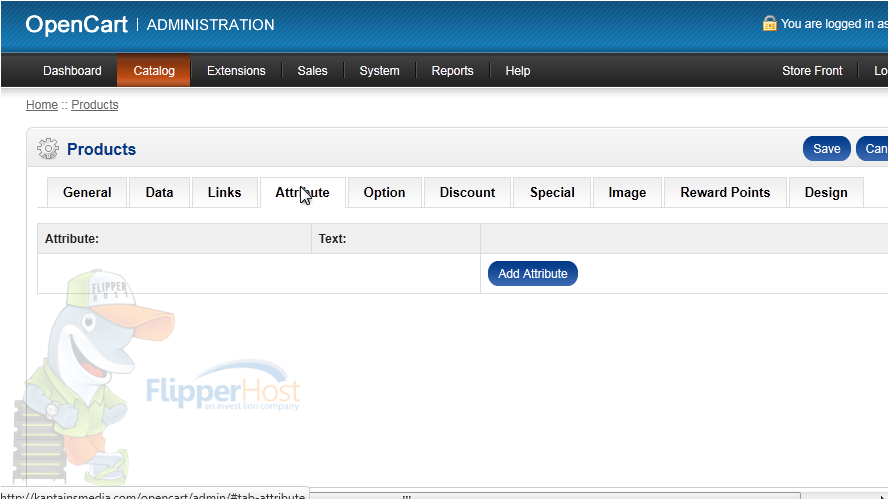Click the OpenCart logo text
Screen dimensions: 889x500
[x=77, y=24]
